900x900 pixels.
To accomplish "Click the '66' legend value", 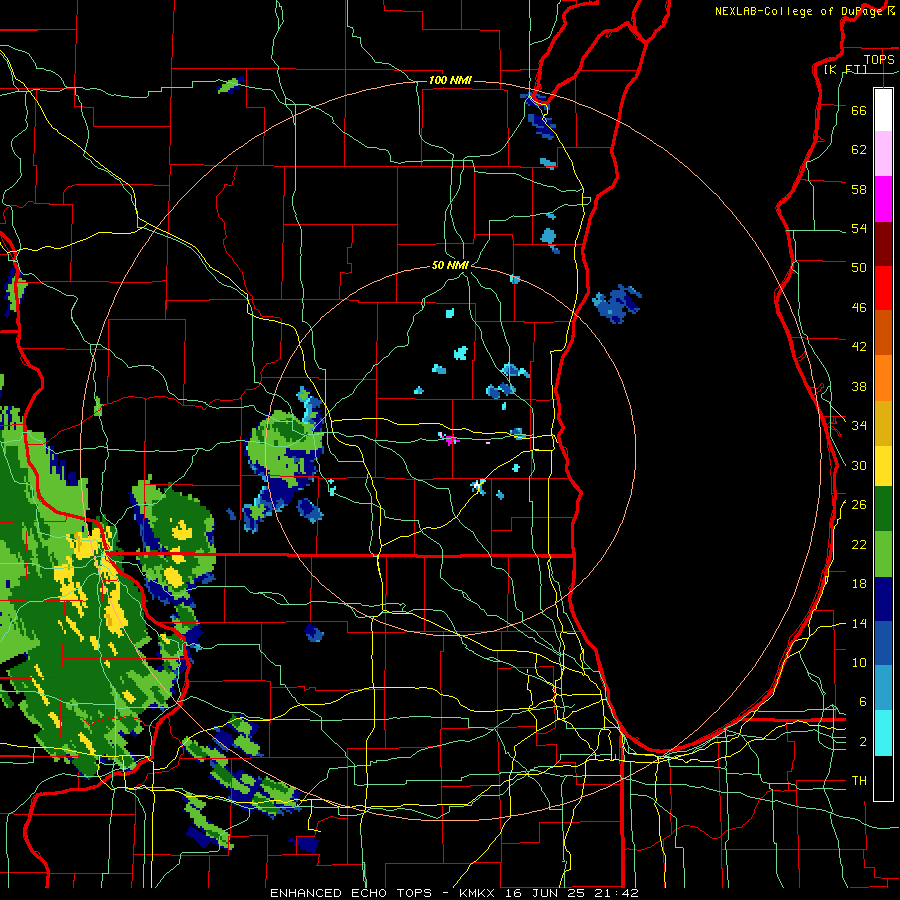I will pyautogui.click(x=859, y=110).
